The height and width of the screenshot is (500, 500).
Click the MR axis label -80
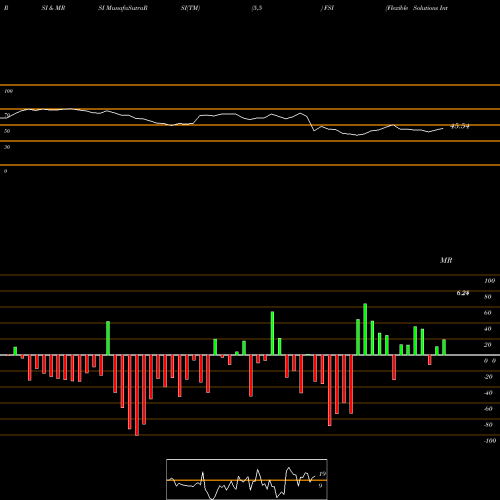(488, 425)
